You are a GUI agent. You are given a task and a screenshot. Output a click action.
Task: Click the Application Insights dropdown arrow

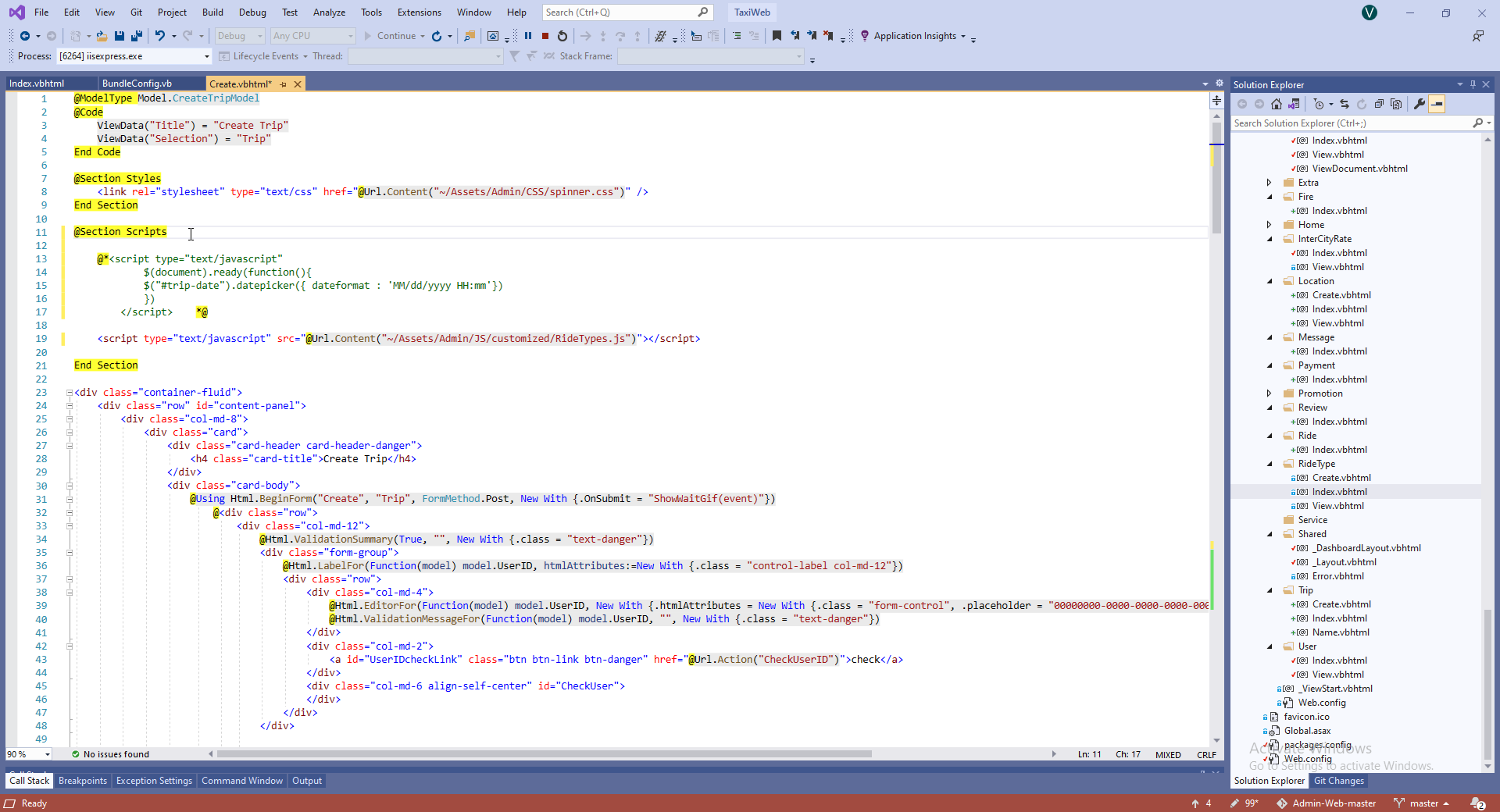[x=963, y=36]
